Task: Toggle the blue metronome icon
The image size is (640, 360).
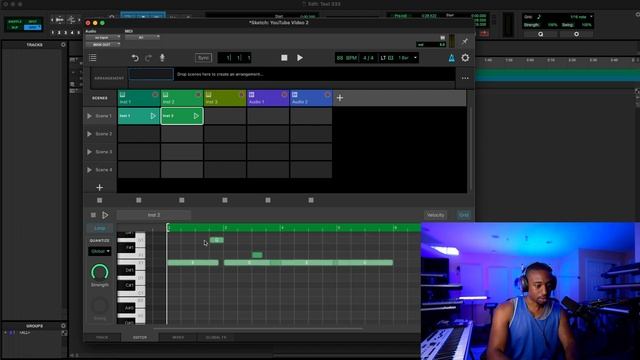Action: 451,58
